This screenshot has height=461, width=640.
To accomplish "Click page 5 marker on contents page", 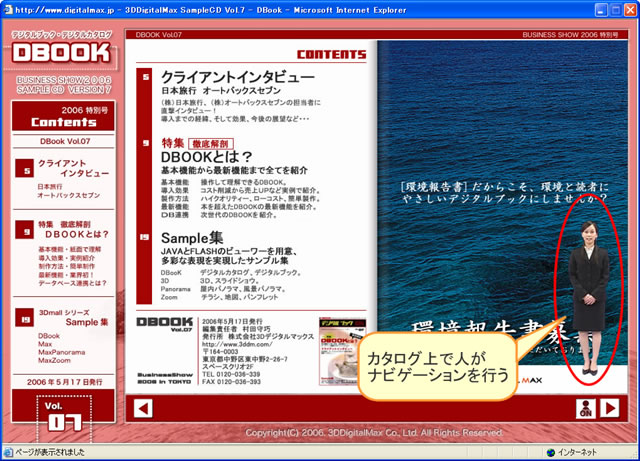I will pos(145,77).
